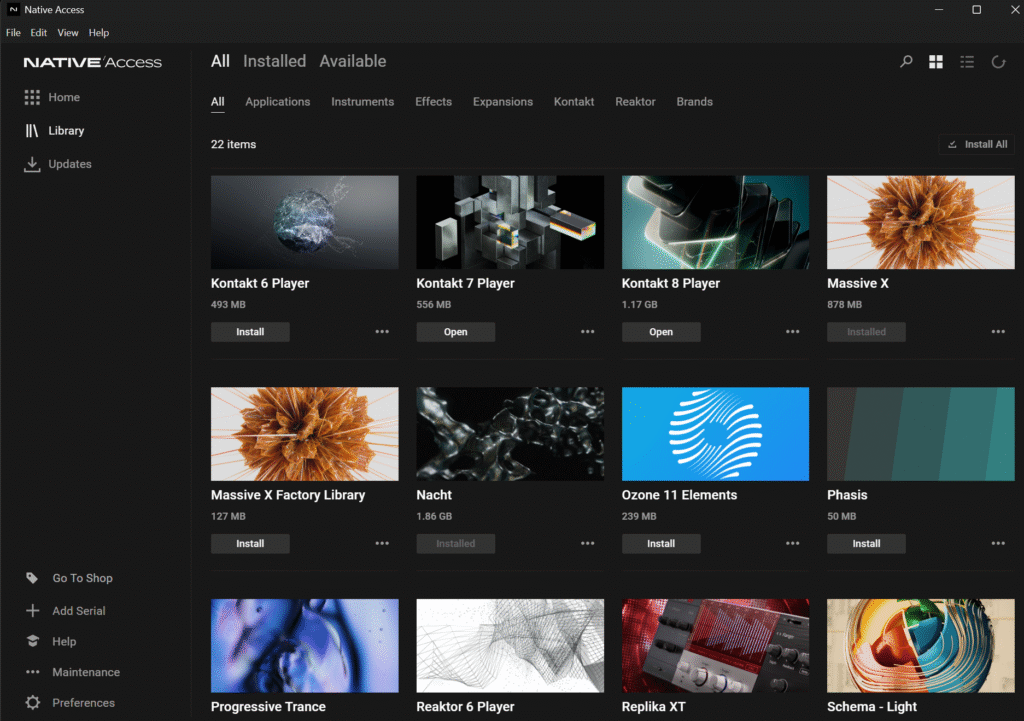Image resolution: width=1024 pixels, height=721 pixels.
Task: Filter by Applications category
Action: click(x=278, y=102)
